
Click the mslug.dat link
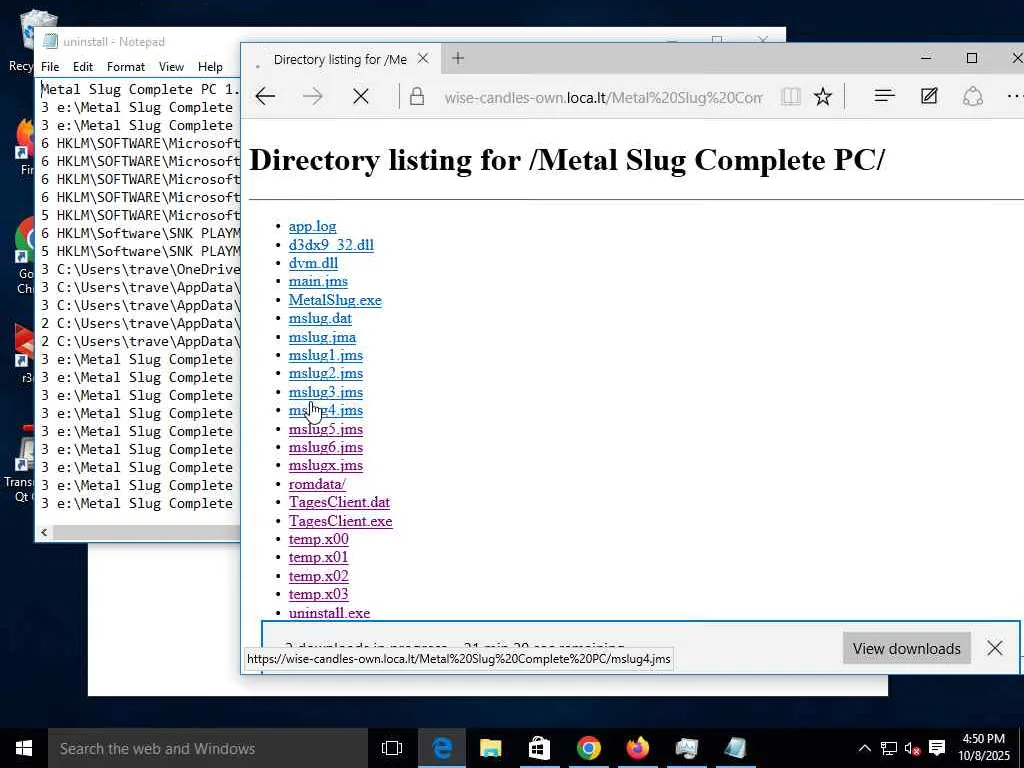tap(320, 318)
